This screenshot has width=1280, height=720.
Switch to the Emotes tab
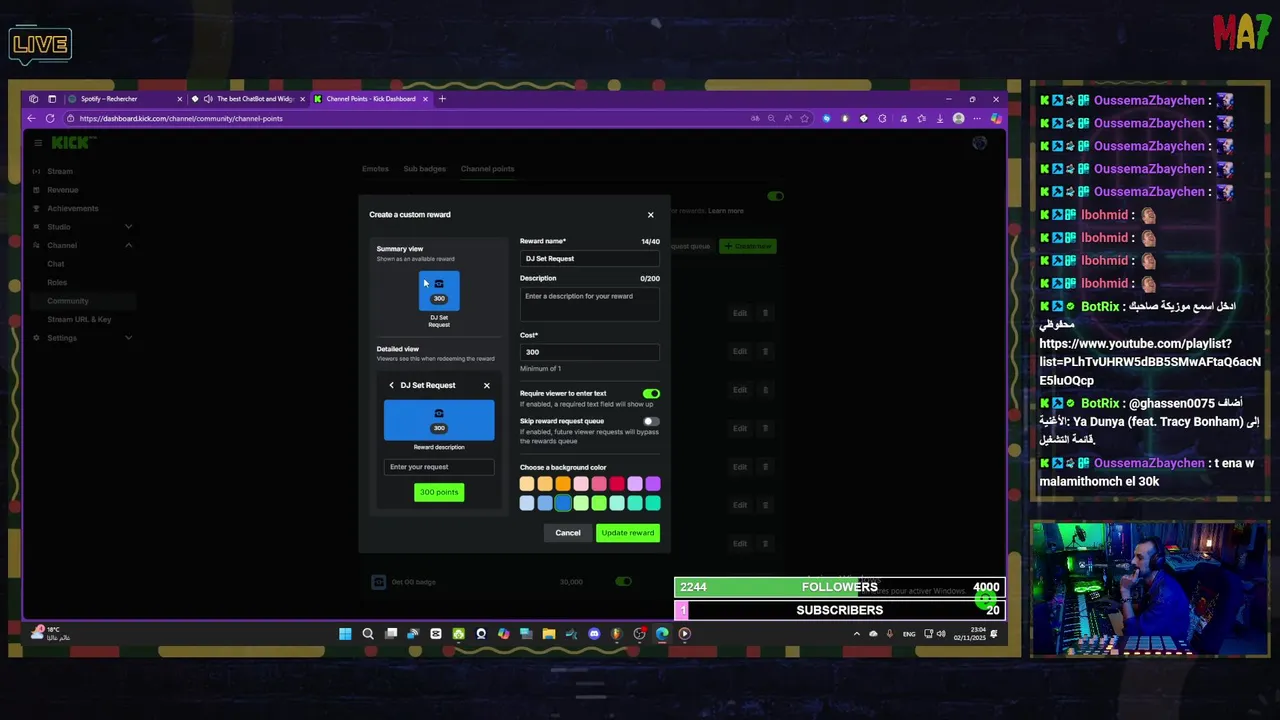click(x=375, y=169)
